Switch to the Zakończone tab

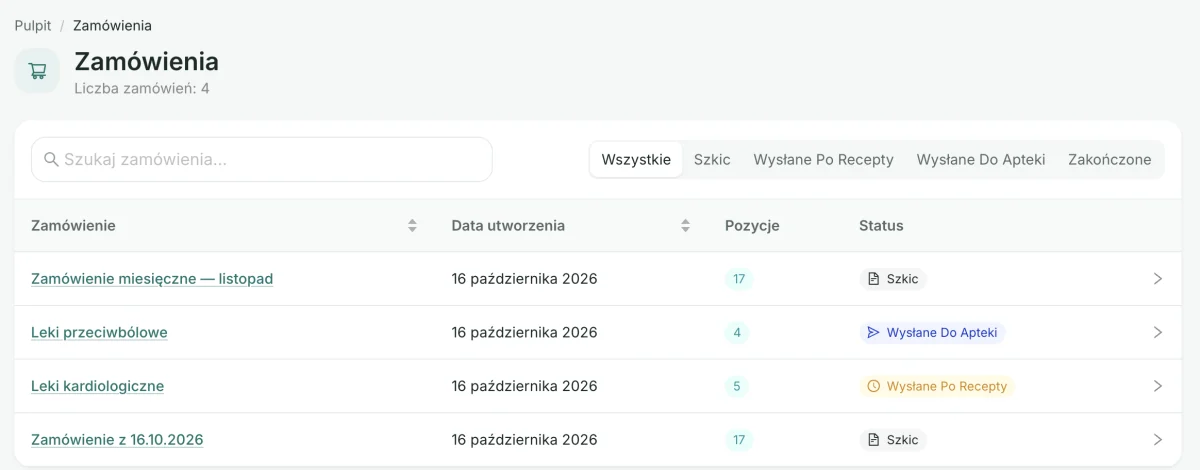(1109, 159)
